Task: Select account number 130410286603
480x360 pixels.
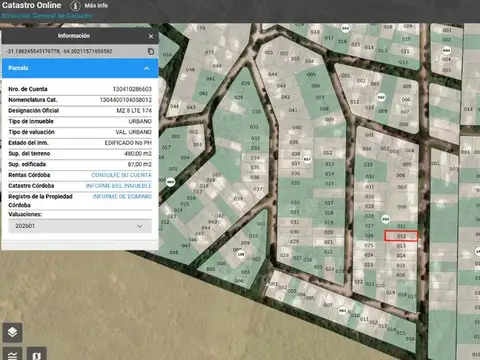Action: [x=132, y=89]
